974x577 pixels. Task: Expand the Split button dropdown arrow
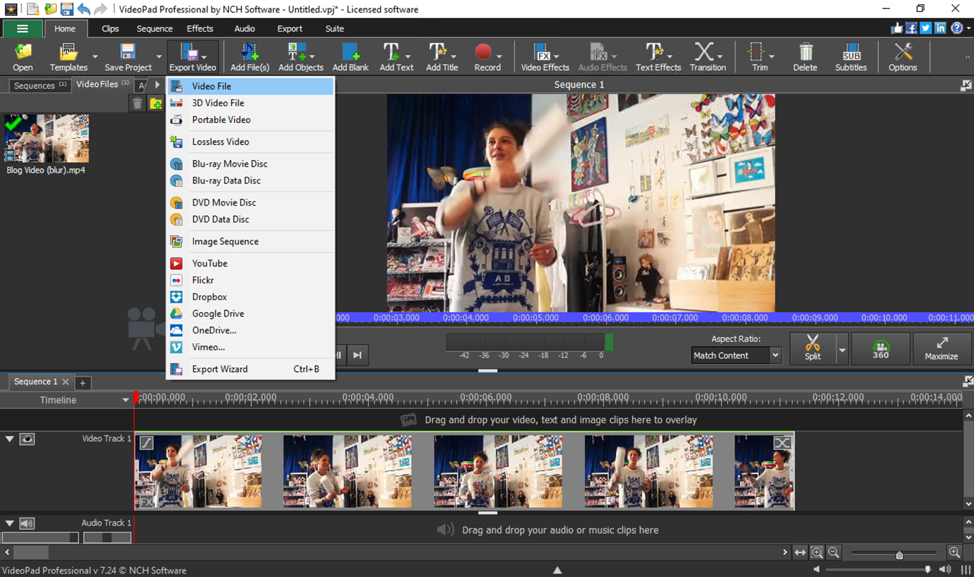[842, 350]
